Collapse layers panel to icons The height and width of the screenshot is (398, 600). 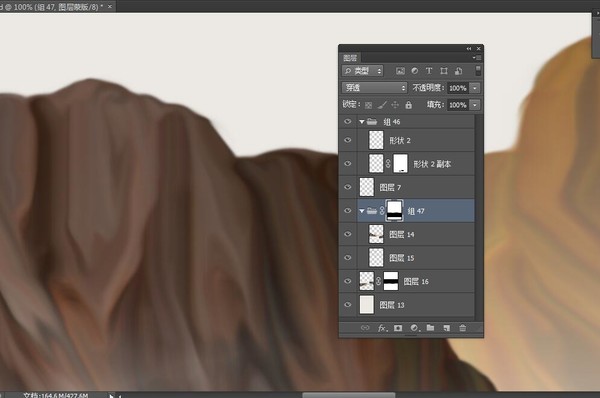469,49
